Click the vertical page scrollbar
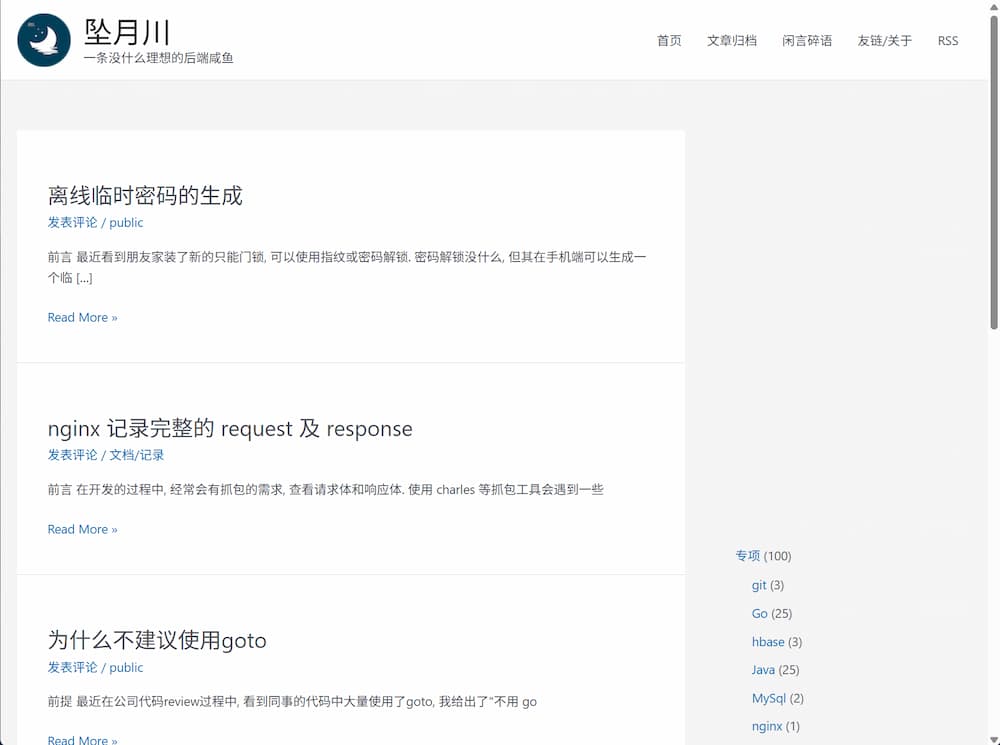 [x=993, y=200]
